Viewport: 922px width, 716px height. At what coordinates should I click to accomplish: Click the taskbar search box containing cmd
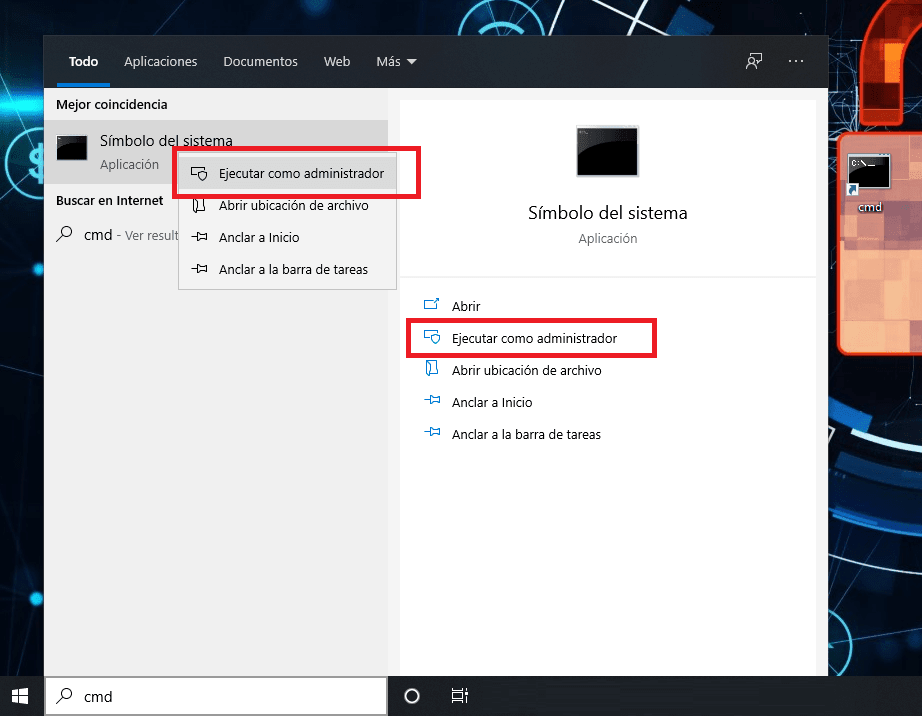(x=216, y=697)
